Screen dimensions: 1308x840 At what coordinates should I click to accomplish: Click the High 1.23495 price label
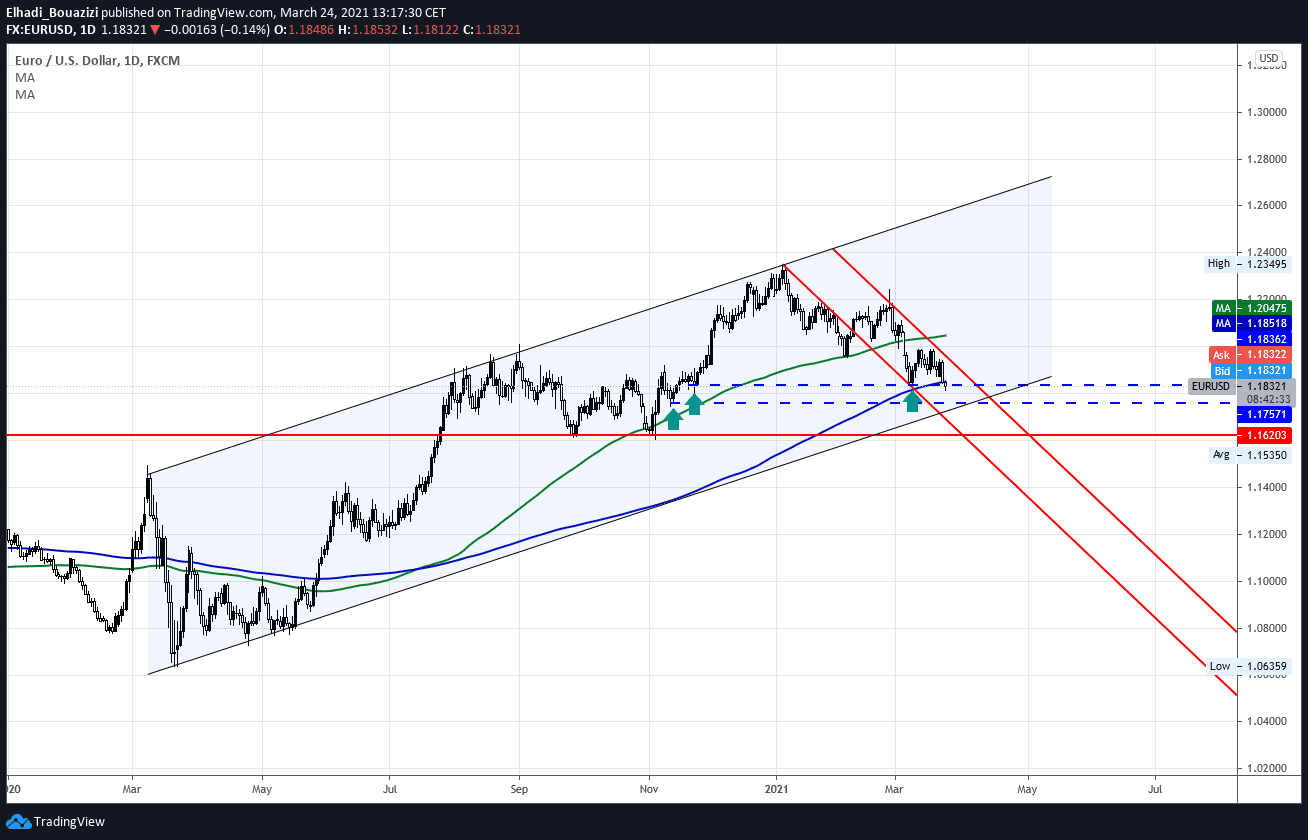(x=1248, y=264)
